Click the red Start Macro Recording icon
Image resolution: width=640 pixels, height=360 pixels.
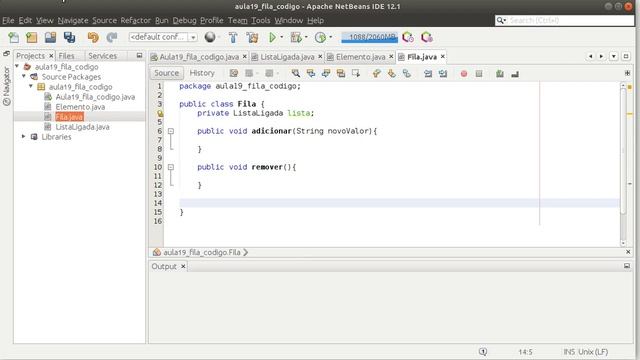(464, 74)
